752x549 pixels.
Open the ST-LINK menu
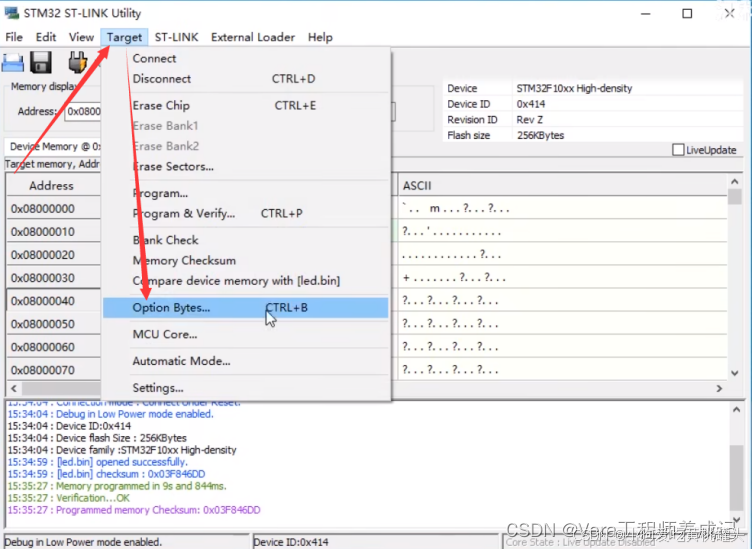(x=176, y=37)
